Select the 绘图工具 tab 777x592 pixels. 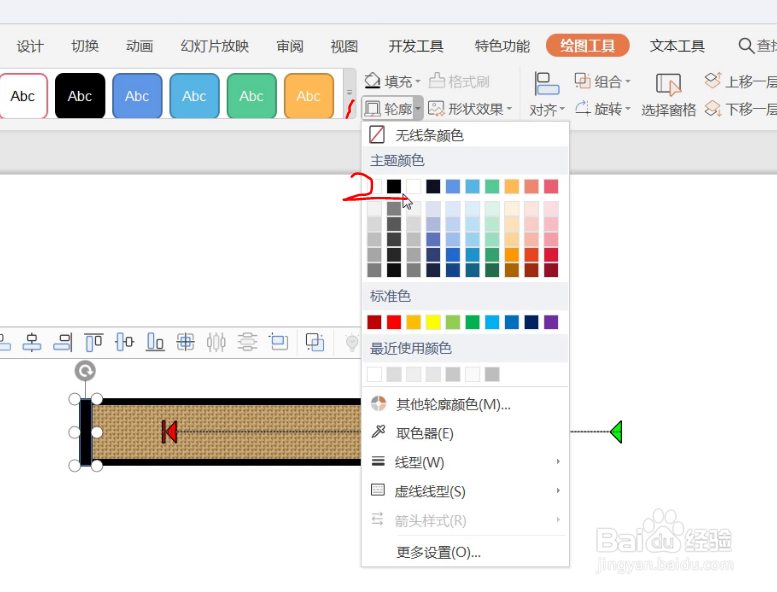pyautogui.click(x=588, y=46)
